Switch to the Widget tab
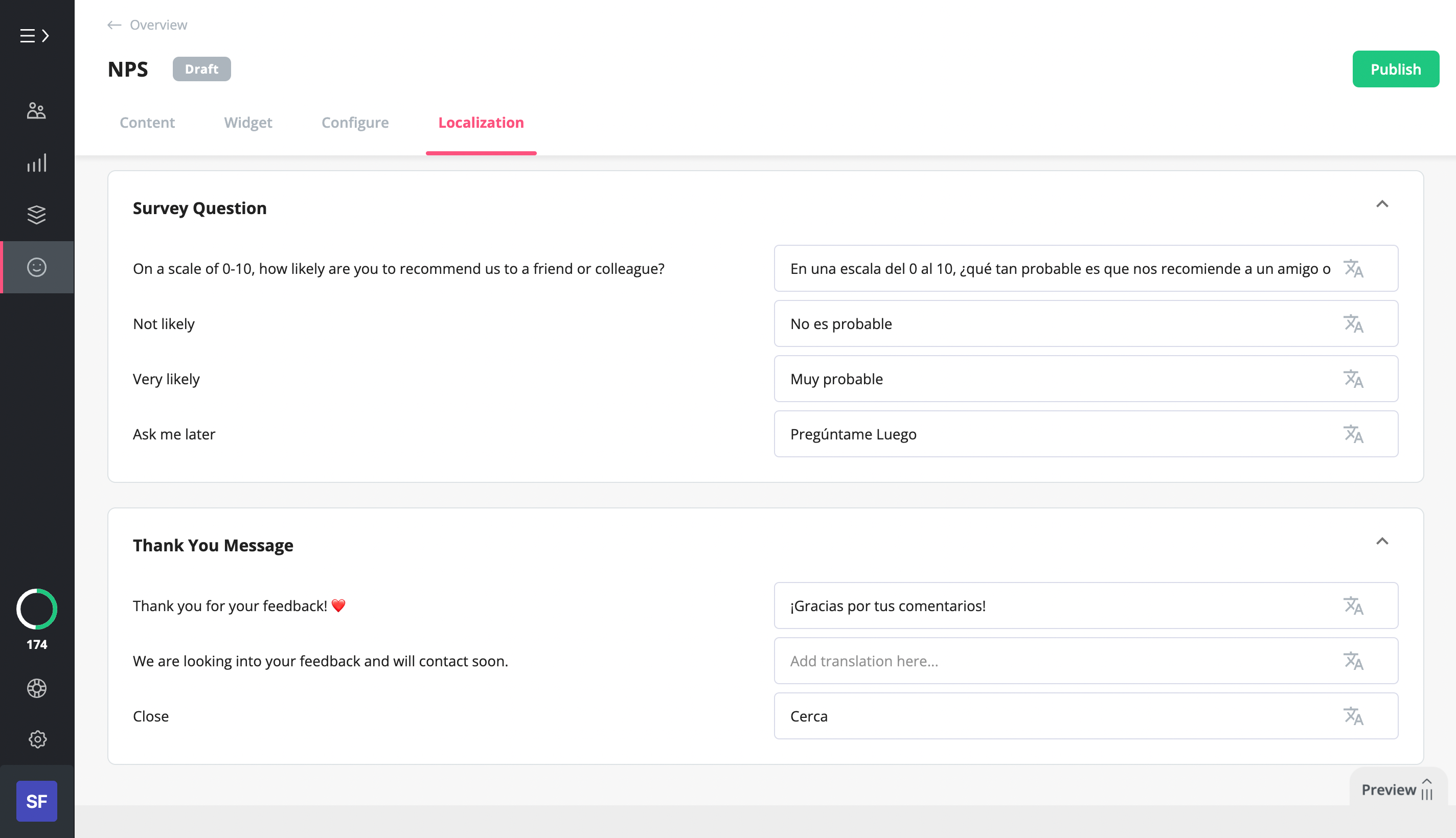This screenshot has width=1456, height=838. point(247,122)
